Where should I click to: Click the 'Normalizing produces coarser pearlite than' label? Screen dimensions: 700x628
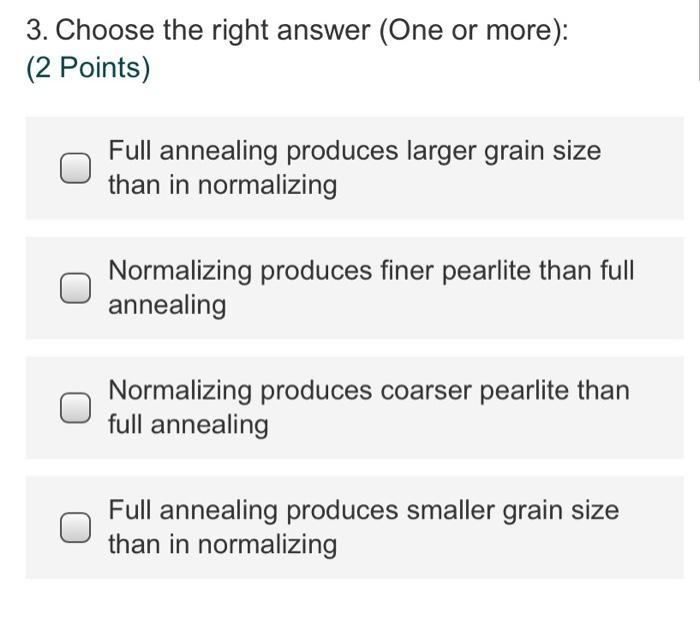click(x=369, y=390)
